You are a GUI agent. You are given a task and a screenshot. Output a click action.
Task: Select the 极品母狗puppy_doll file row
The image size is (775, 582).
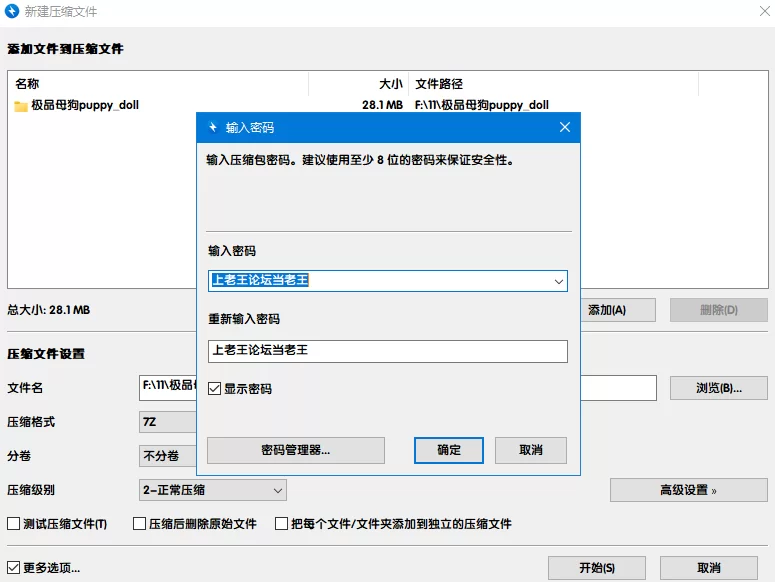click(x=388, y=105)
